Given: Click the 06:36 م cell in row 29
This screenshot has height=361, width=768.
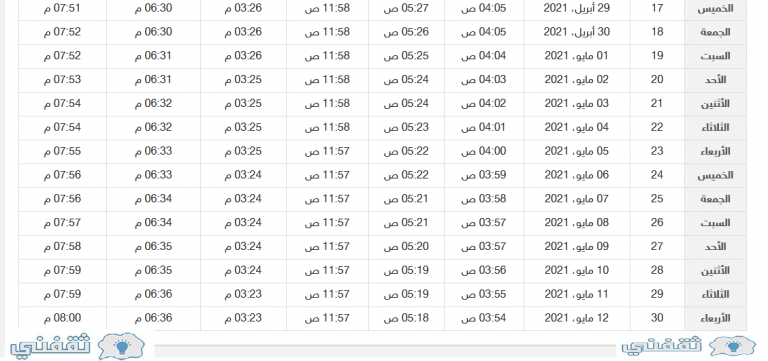Looking at the screenshot, I should [153, 294].
